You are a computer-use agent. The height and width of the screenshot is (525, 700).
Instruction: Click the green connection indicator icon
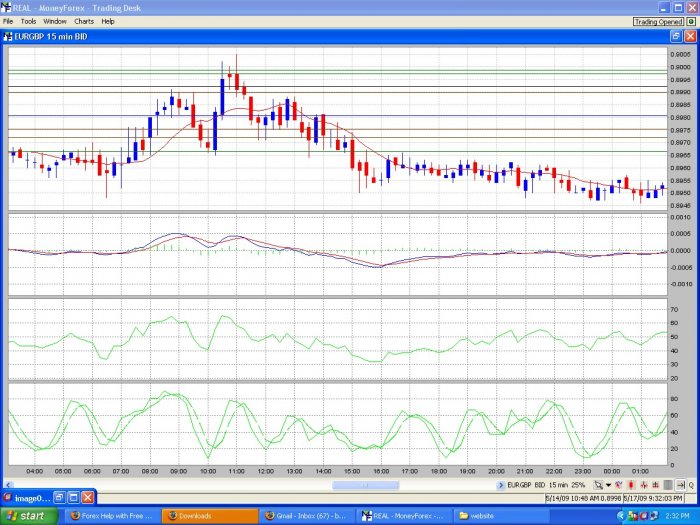(691, 22)
